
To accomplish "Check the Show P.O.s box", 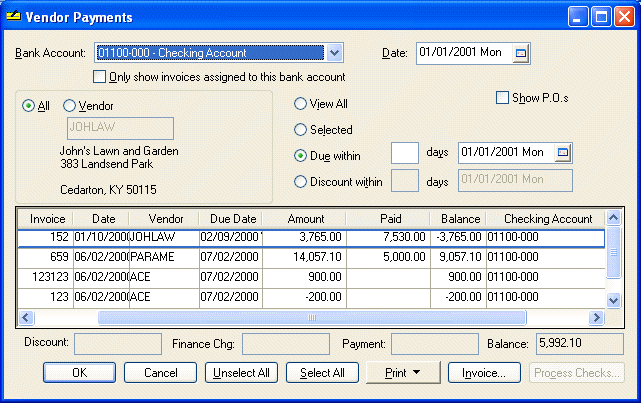I will 502,98.
